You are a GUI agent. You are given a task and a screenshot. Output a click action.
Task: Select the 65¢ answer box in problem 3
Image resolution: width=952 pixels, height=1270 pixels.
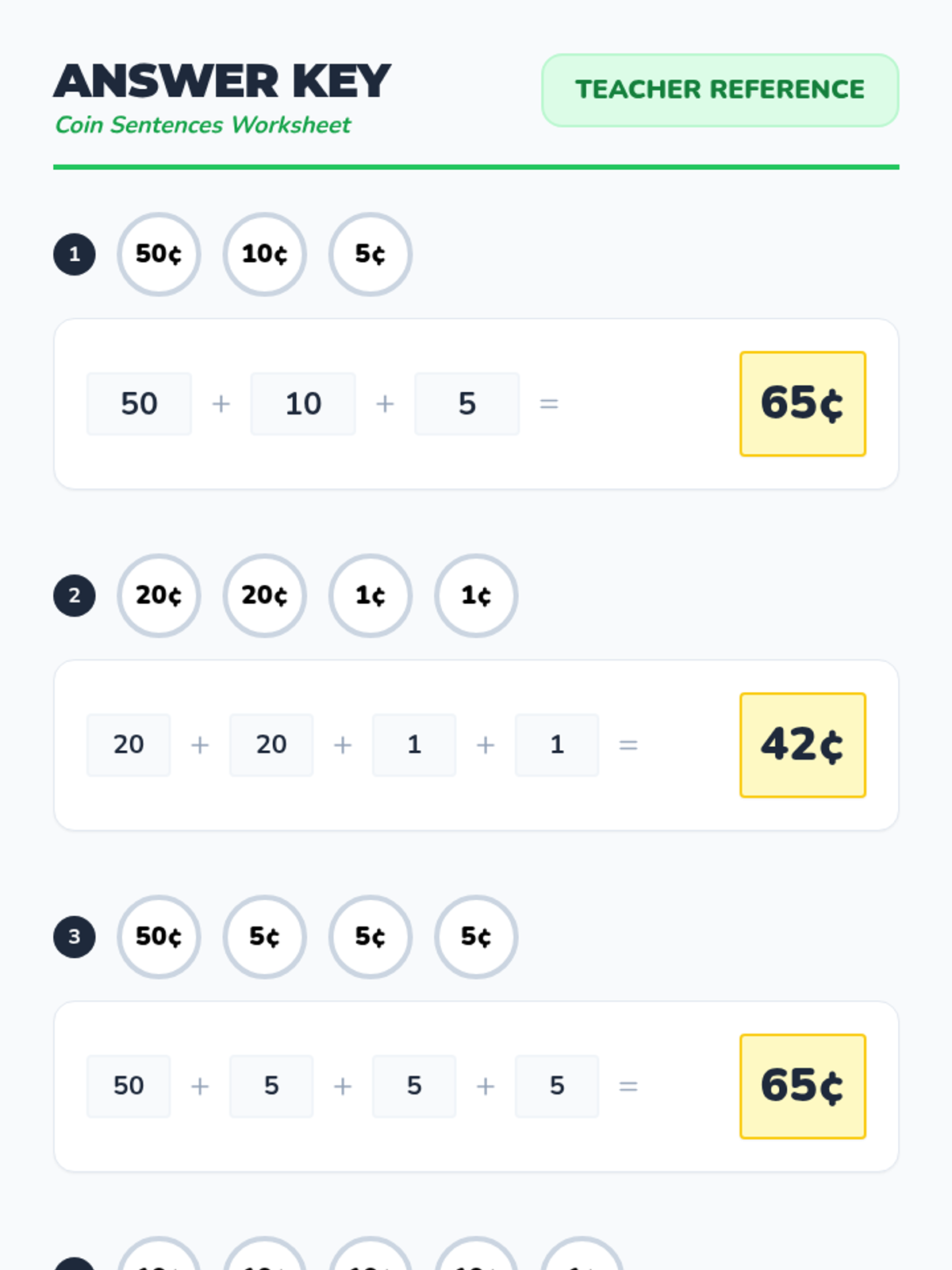click(x=803, y=1086)
